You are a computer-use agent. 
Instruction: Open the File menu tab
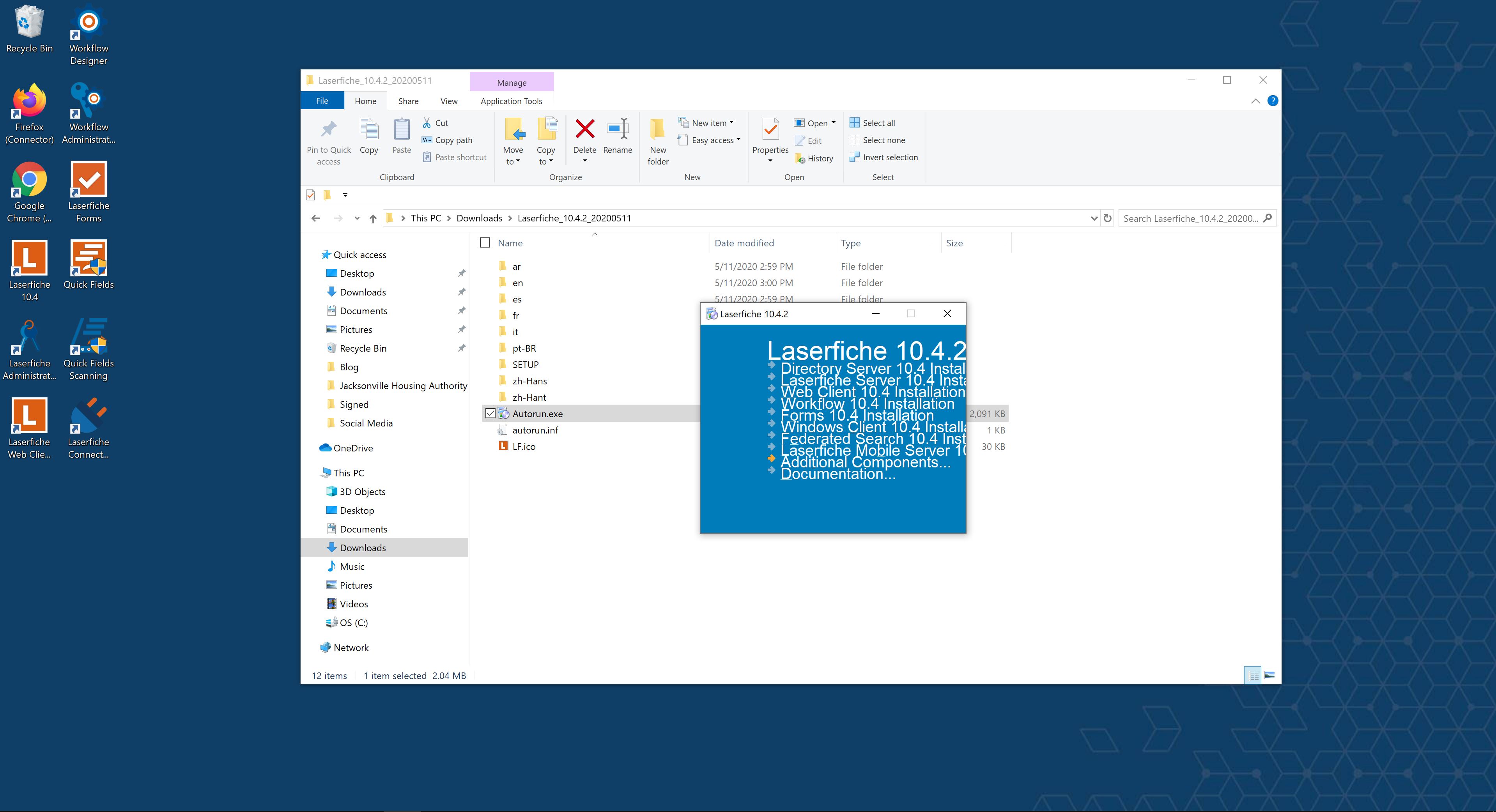pos(322,101)
